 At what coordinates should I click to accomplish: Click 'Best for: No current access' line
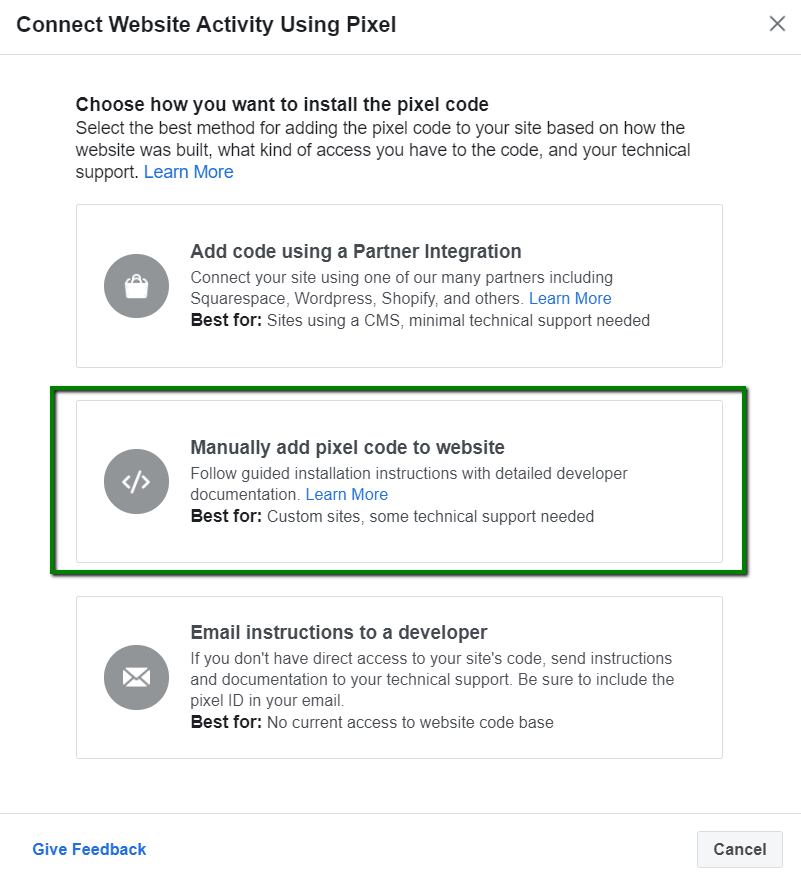[x=372, y=722]
